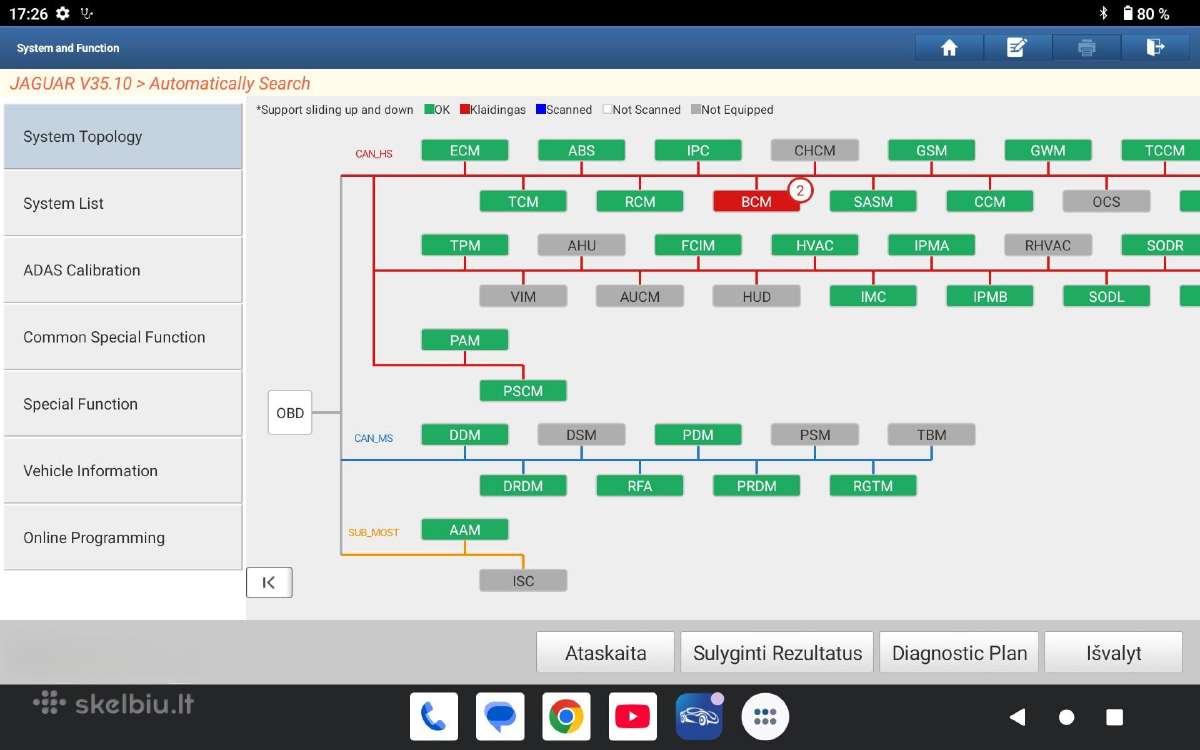Click the Ataskaita button
Screen dimensions: 1200x750
click(606, 653)
